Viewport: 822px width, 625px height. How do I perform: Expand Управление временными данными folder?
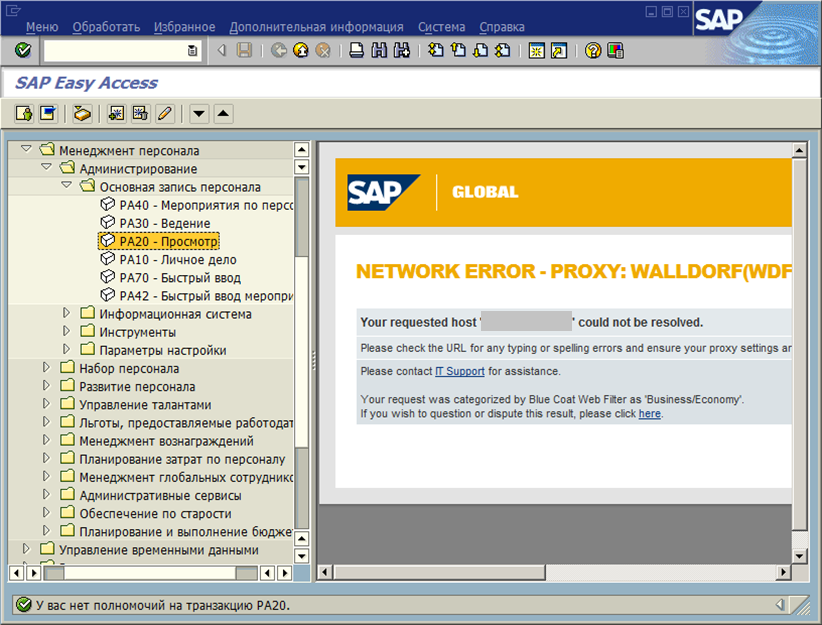[26, 549]
